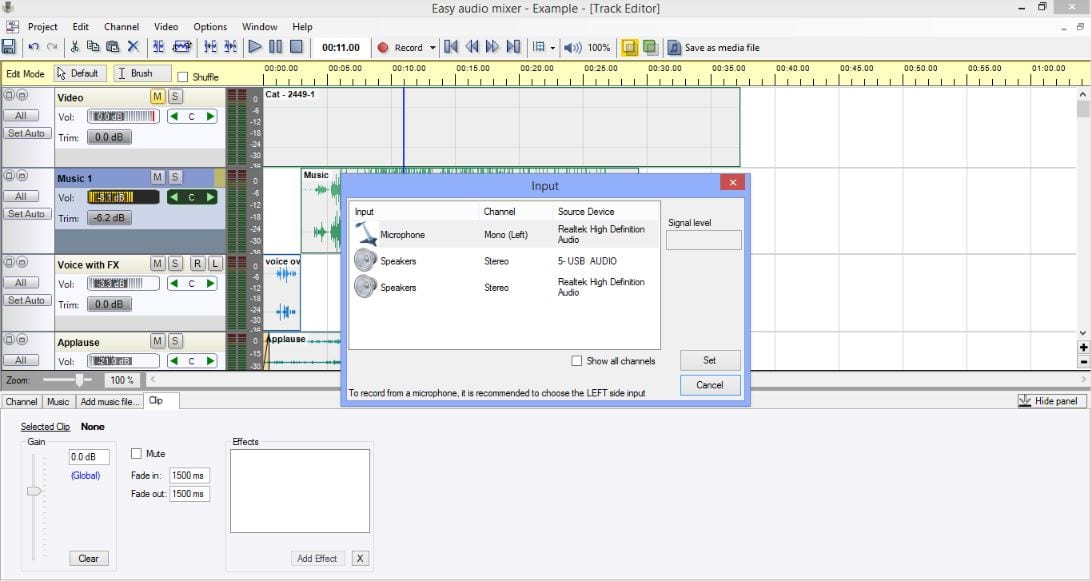The width and height of the screenshot is (1091, 581).
Task: Select Default edit mode
Action: point(79,73)
